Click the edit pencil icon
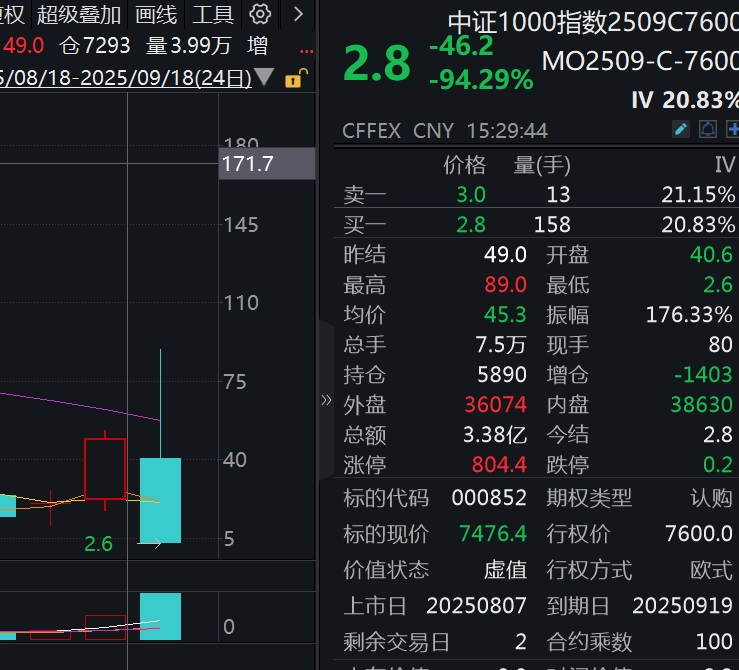The height and width of the screenshot is (670, 739). pos(681,130)
